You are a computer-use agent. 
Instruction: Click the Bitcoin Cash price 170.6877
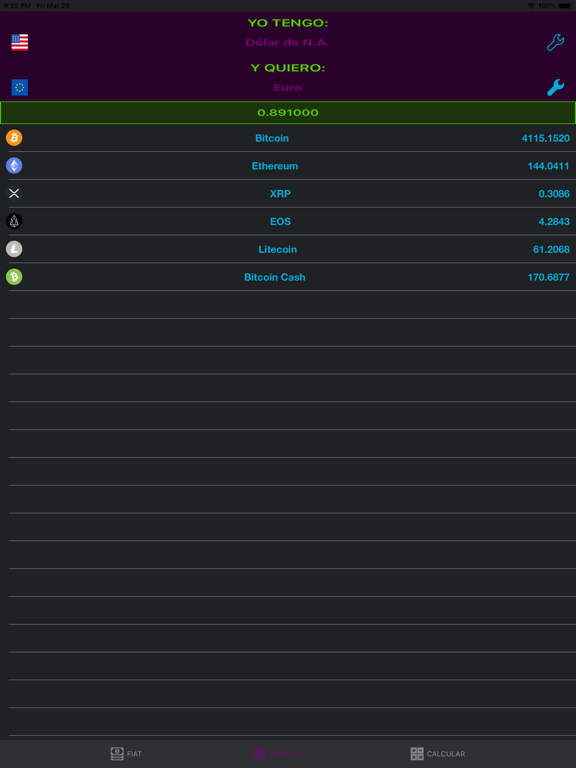click(549, 277)
